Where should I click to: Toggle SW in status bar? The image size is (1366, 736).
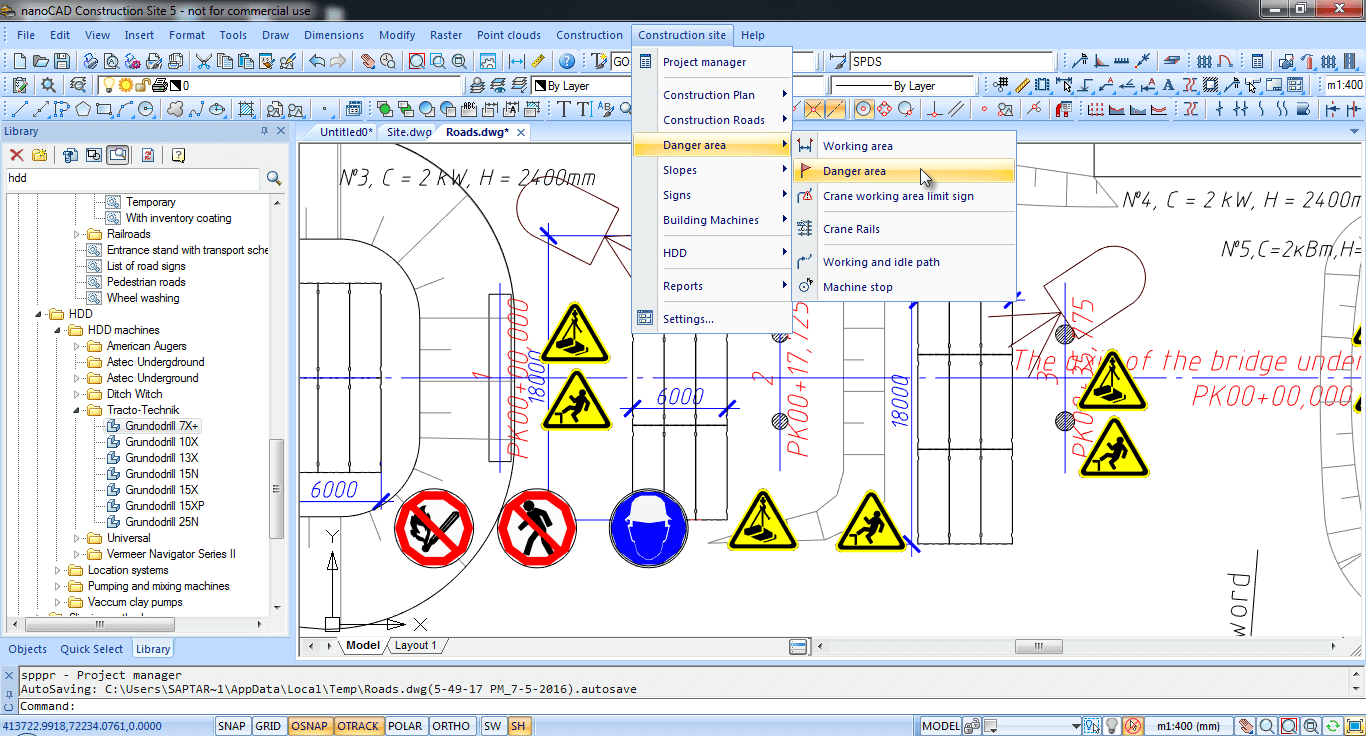point(492,726)
